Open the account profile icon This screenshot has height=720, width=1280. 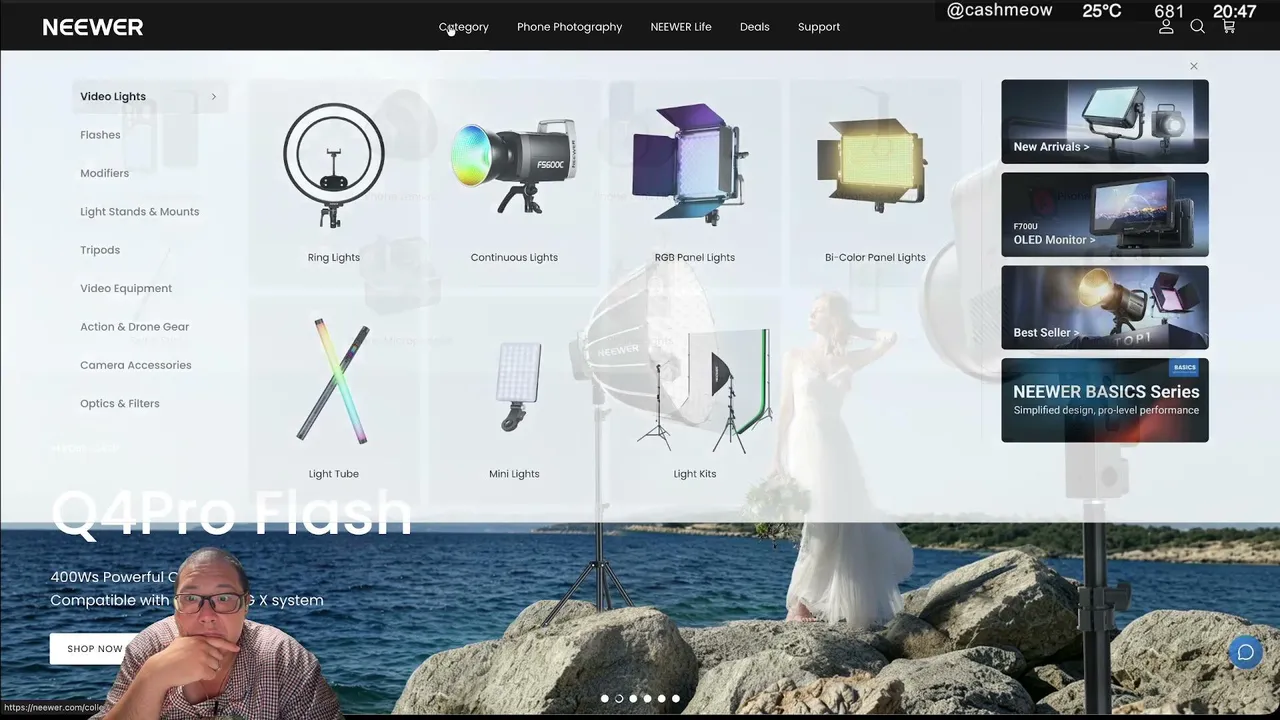(x=1166, y=27)
